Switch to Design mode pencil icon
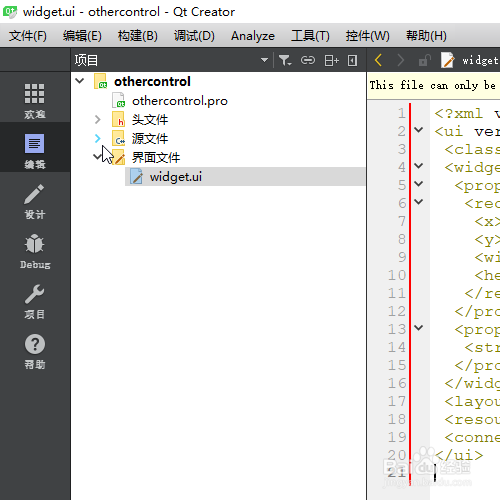This screenshot has width=500, height=500. coord(35,201)
